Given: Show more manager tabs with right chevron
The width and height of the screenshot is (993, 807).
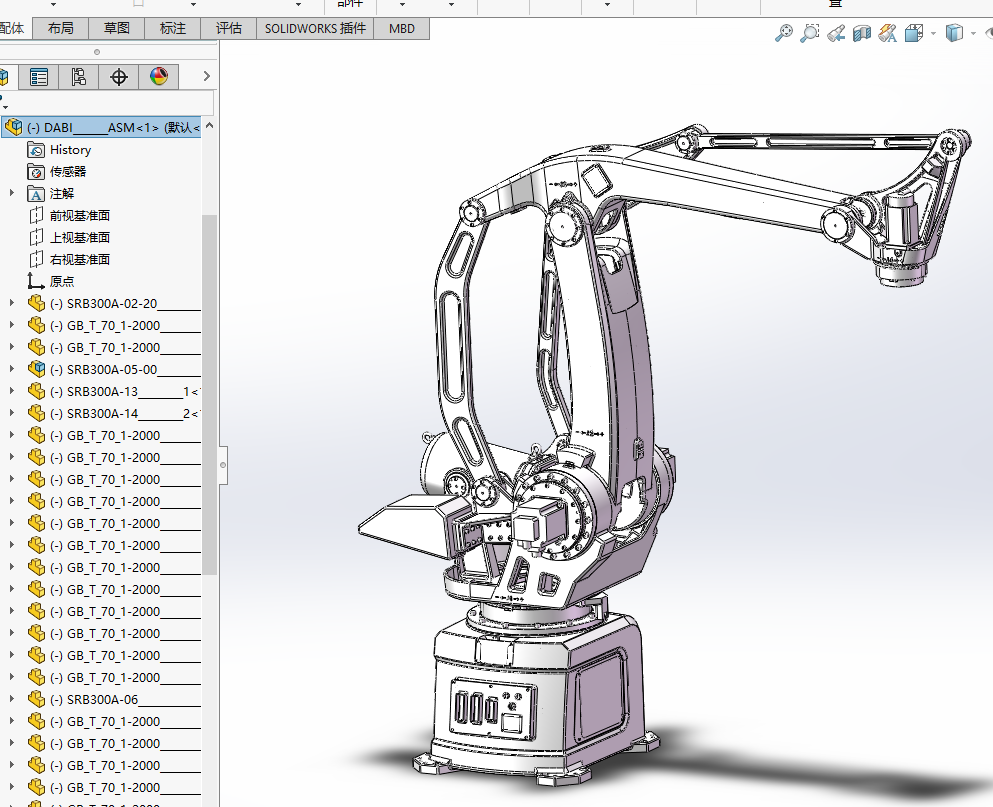Looking at the screenshot, I should click(x=206, y=76).
